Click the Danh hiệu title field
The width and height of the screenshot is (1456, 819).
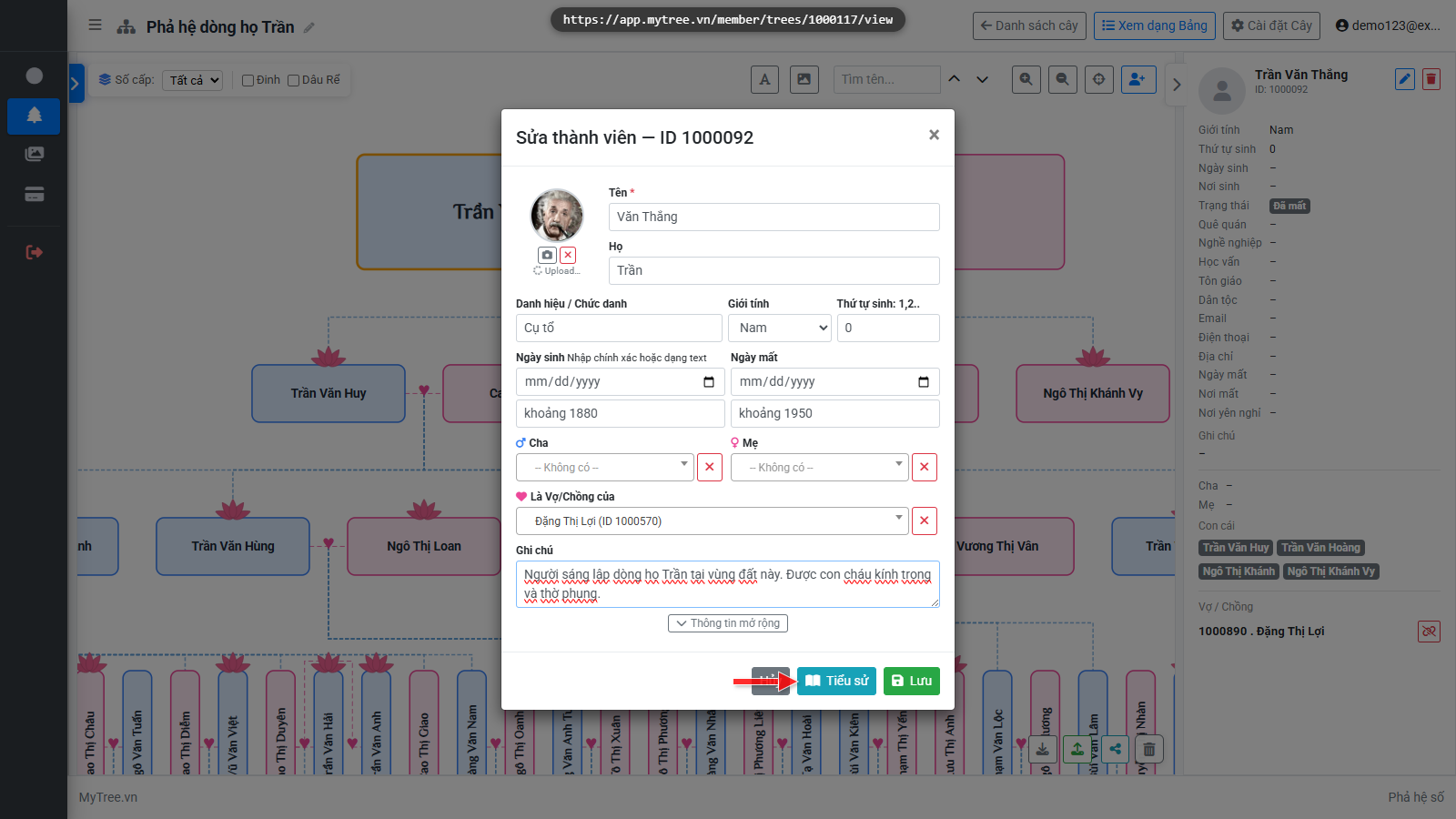click(619, 328)
